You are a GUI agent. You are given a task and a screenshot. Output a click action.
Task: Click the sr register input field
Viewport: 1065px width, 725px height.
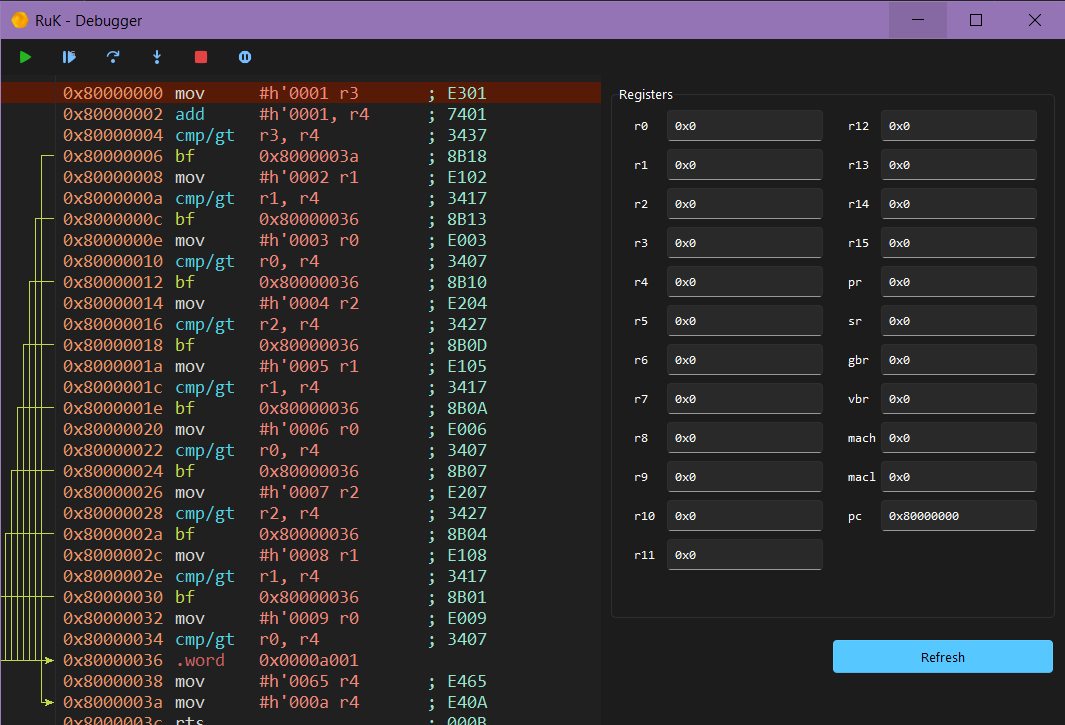(x=958, y=321)
